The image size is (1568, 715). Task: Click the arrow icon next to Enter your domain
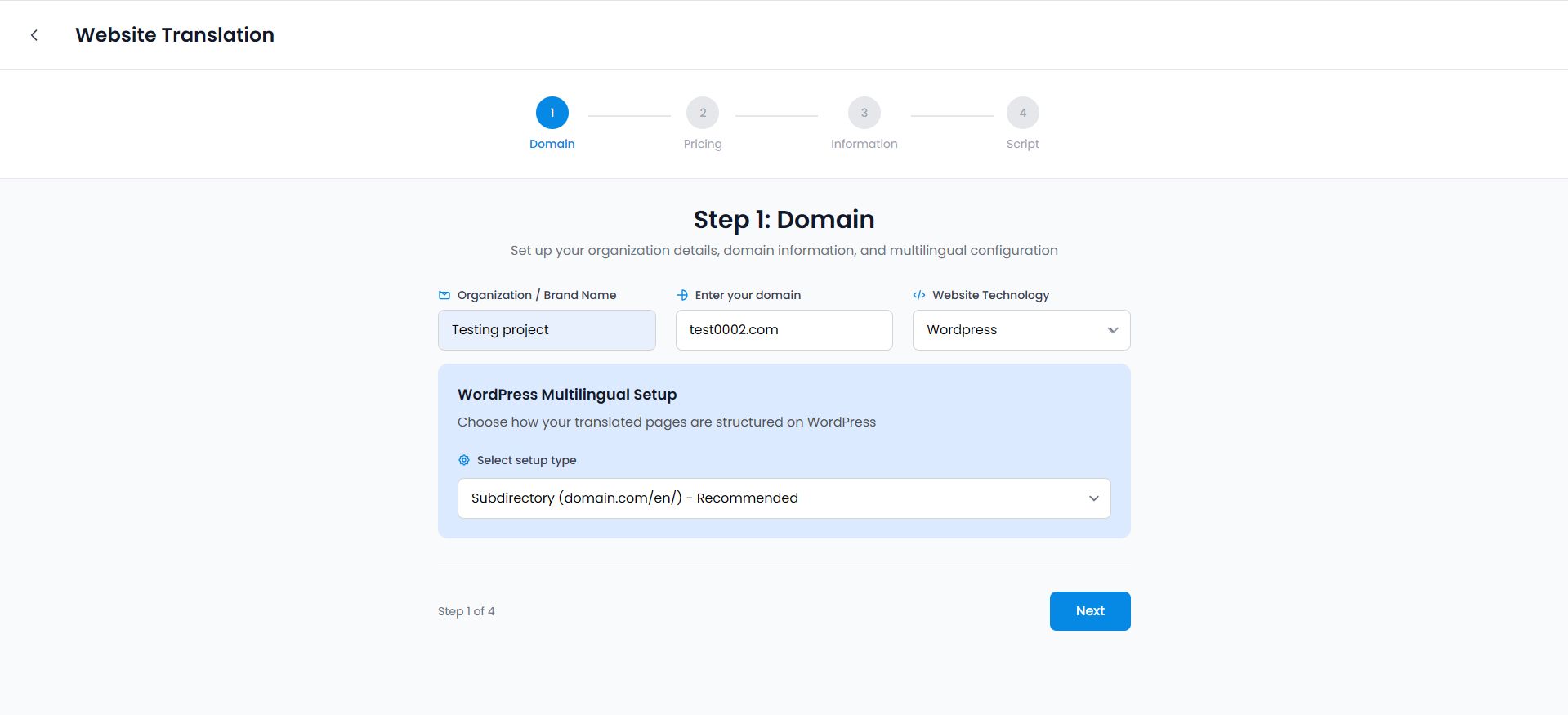tap(683, 295)
